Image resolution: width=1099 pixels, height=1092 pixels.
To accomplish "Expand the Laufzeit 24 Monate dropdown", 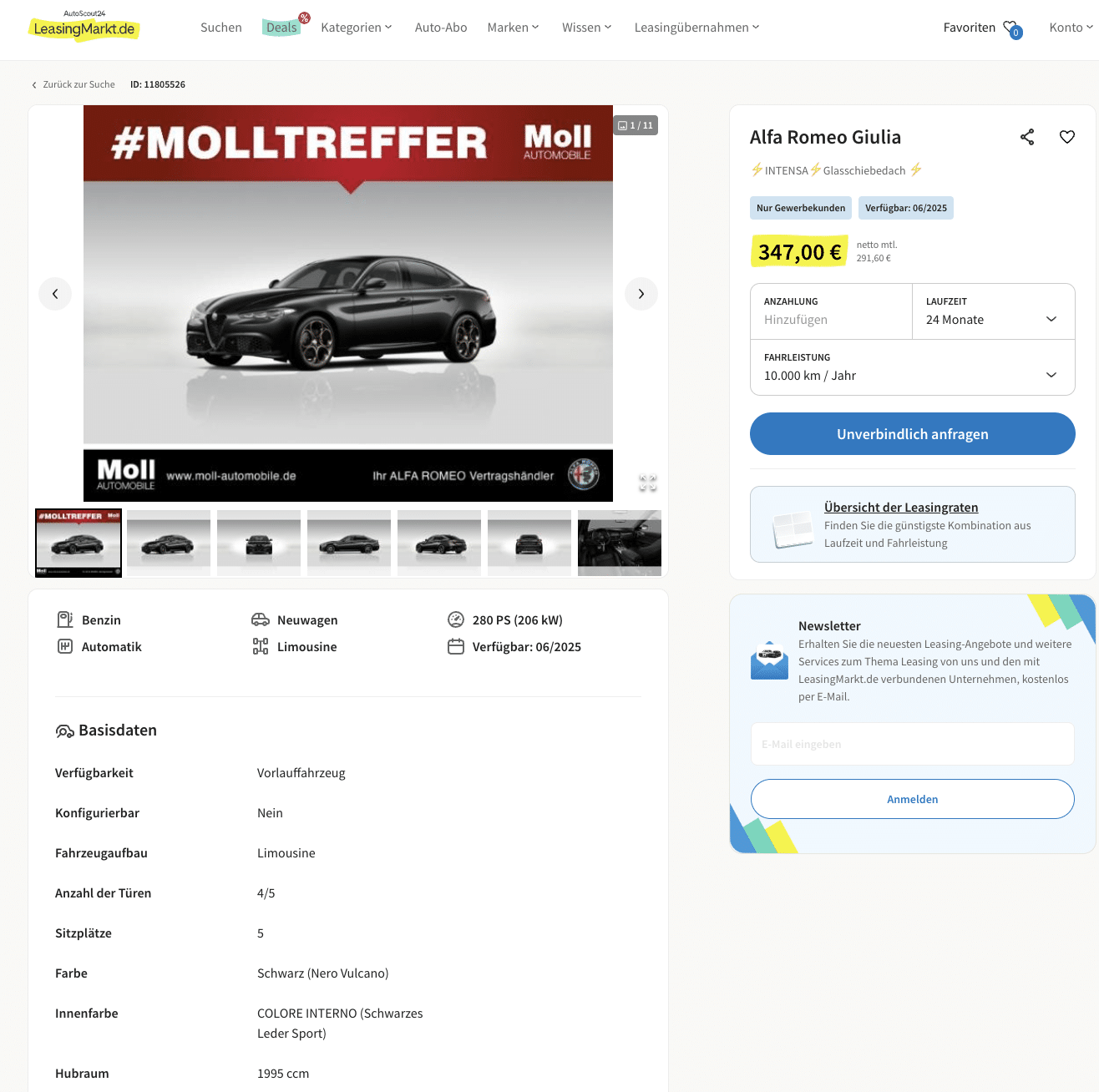I will (x=994, y=311).
